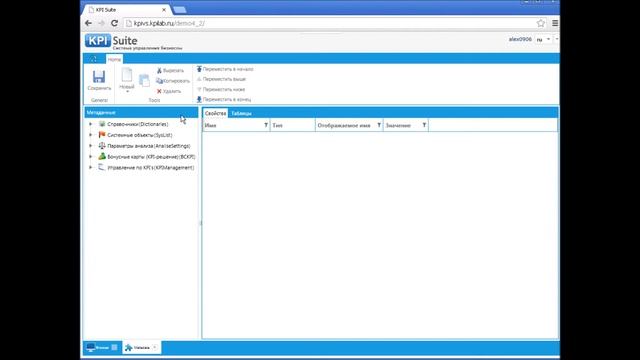Click the Управление по KPI's tree icon
The image size is (640, 360).
tap(102, 167)
